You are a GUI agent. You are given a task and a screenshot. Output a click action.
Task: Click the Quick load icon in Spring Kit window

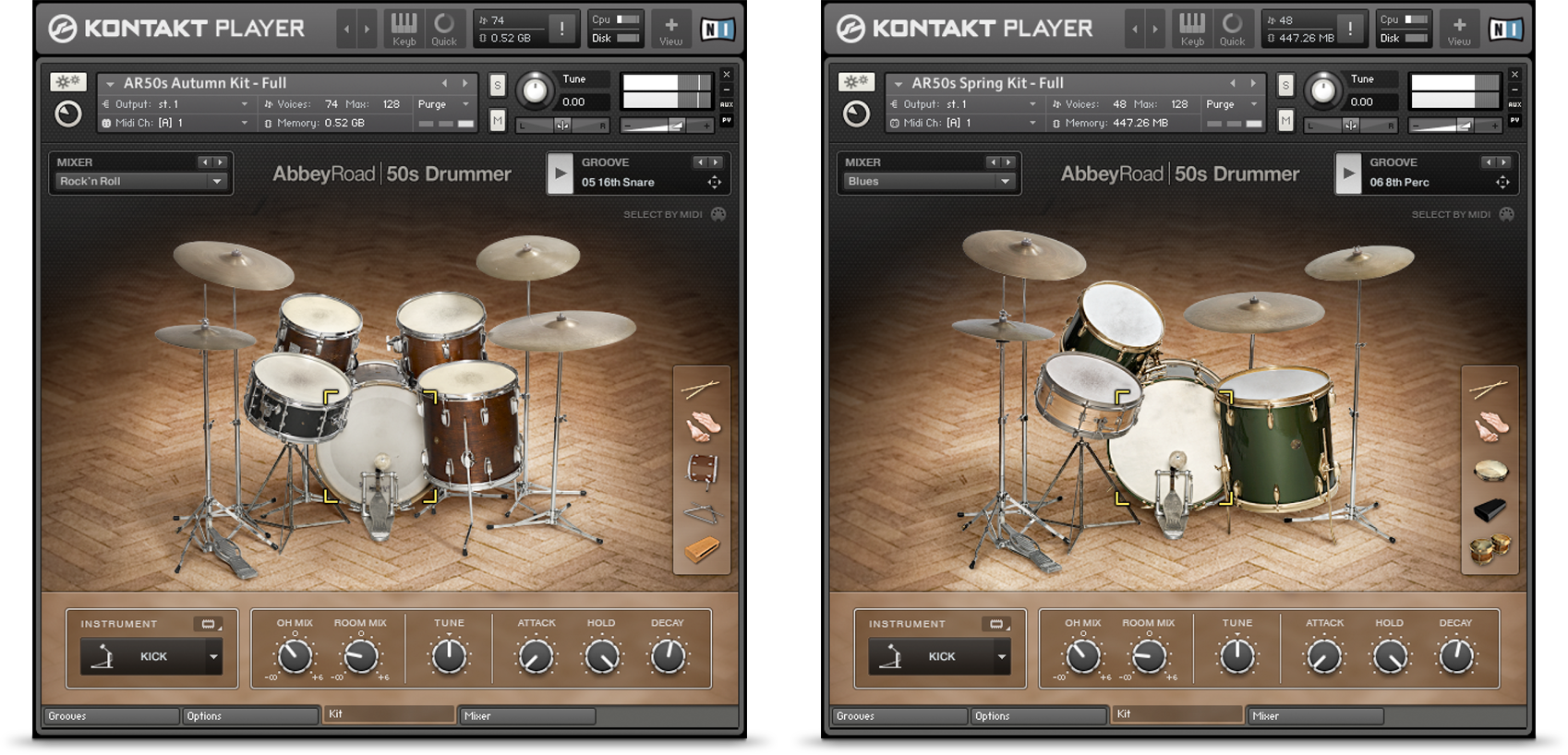point(1233,29)
